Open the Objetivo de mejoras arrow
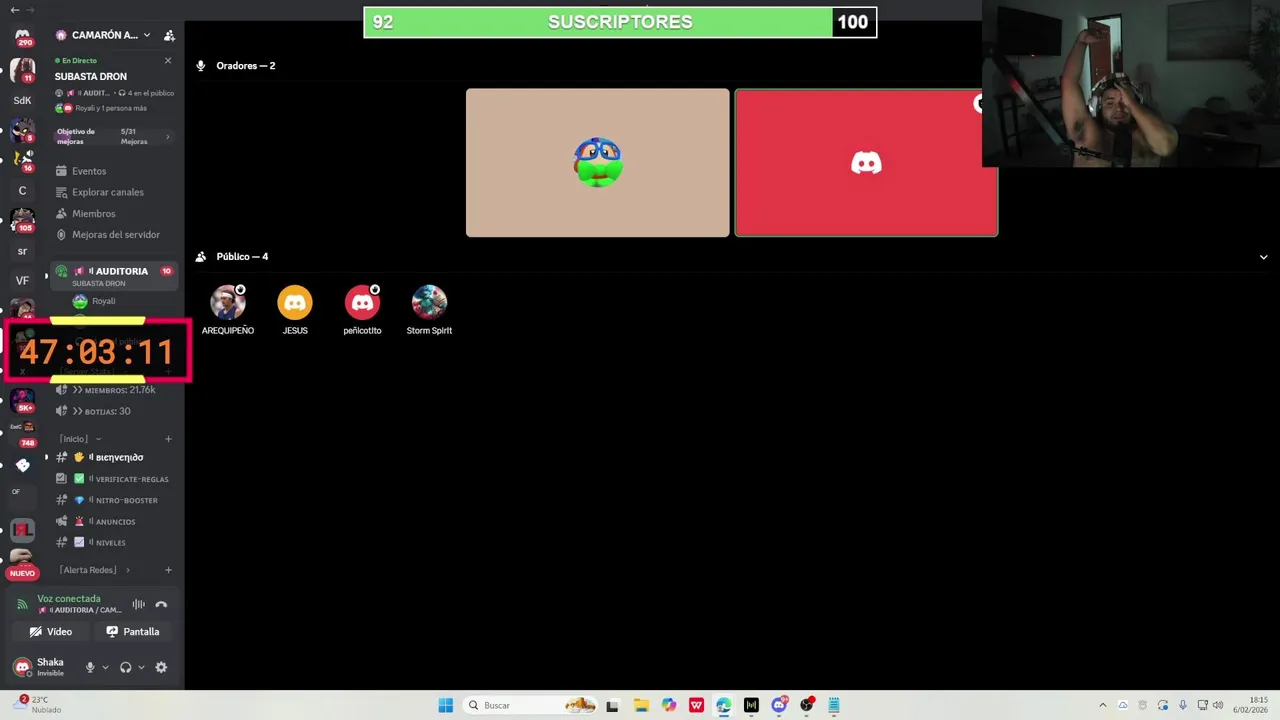The width and height of the screenshot is (1280, 720). click(167, 137)
